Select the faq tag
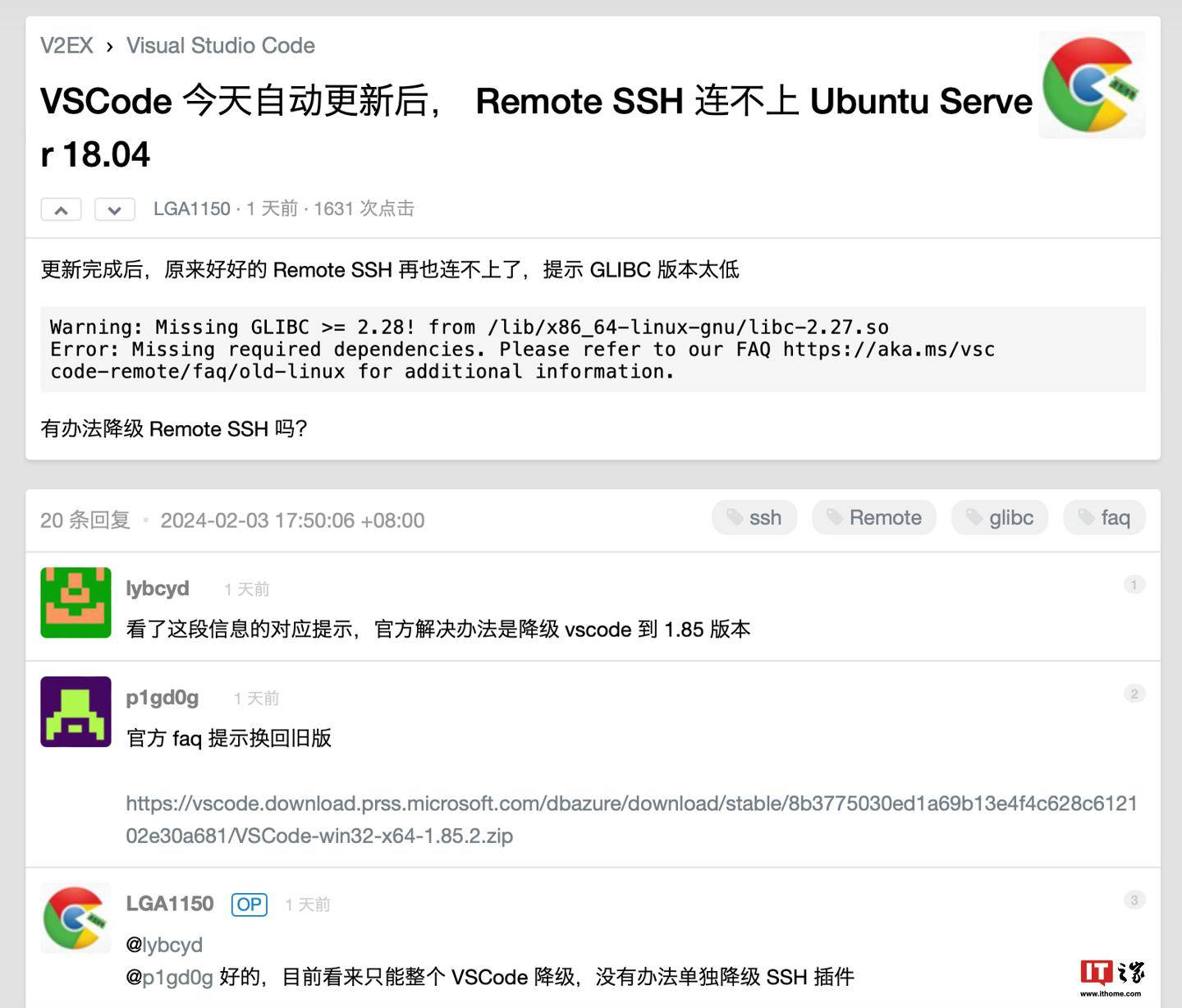Screen dimensions: 1182x1008 click(x=1104, y=517)
